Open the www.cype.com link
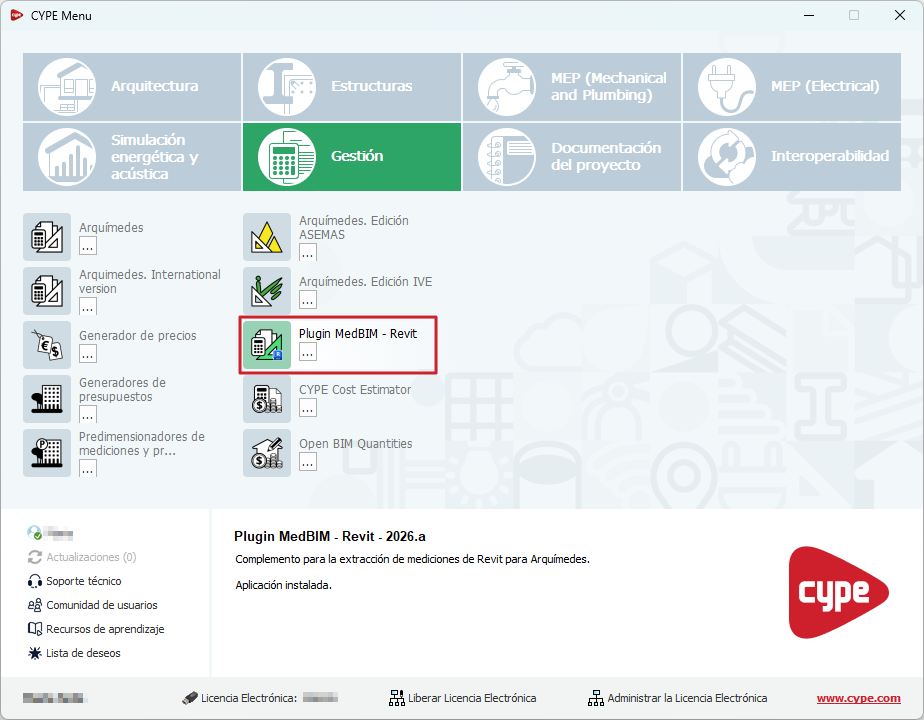 858,698
